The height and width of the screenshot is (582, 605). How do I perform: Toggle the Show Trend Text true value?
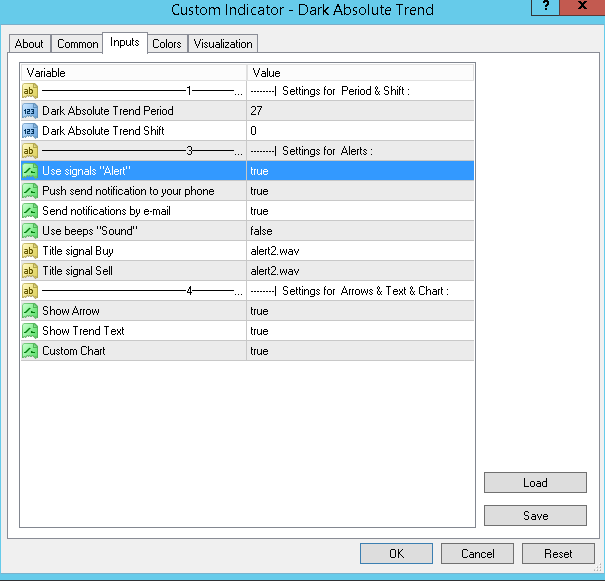click(x=360, y=331)
